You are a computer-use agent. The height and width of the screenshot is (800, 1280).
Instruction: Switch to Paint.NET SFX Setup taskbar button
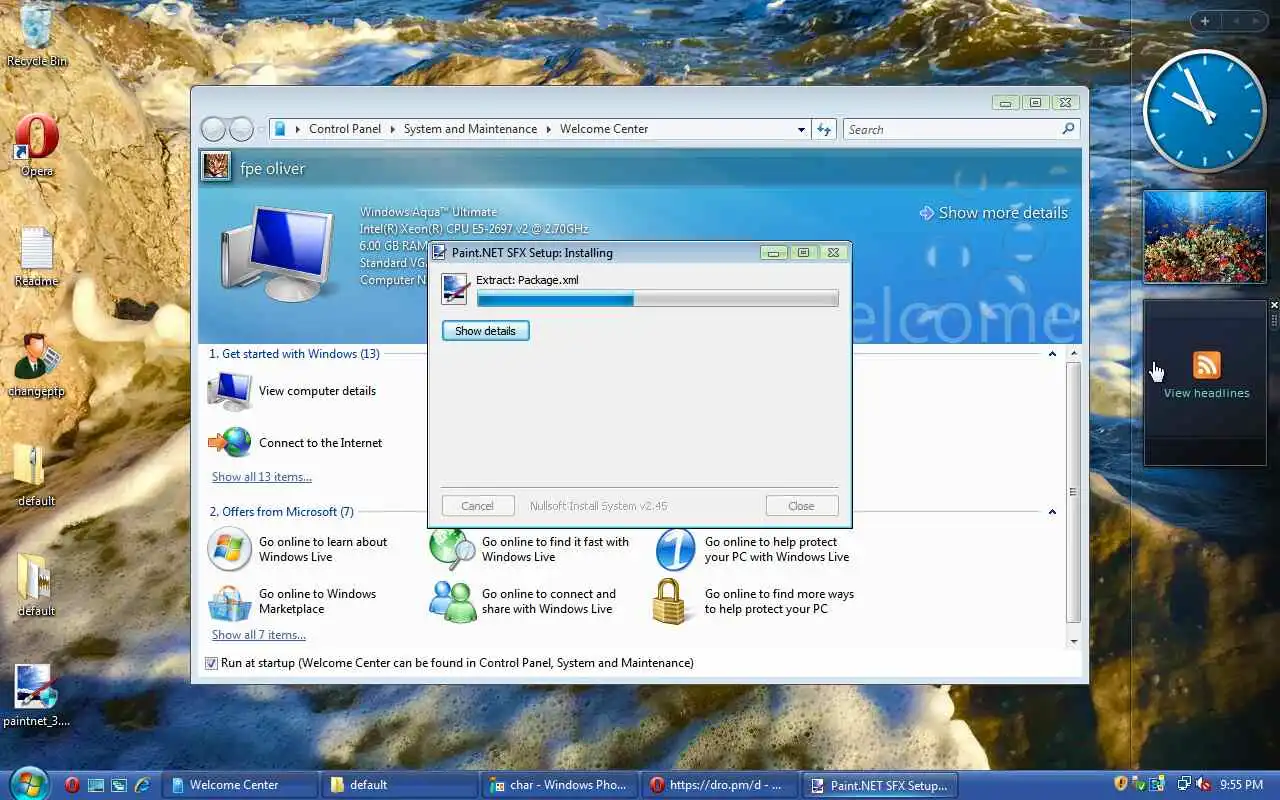click(880, 785)
